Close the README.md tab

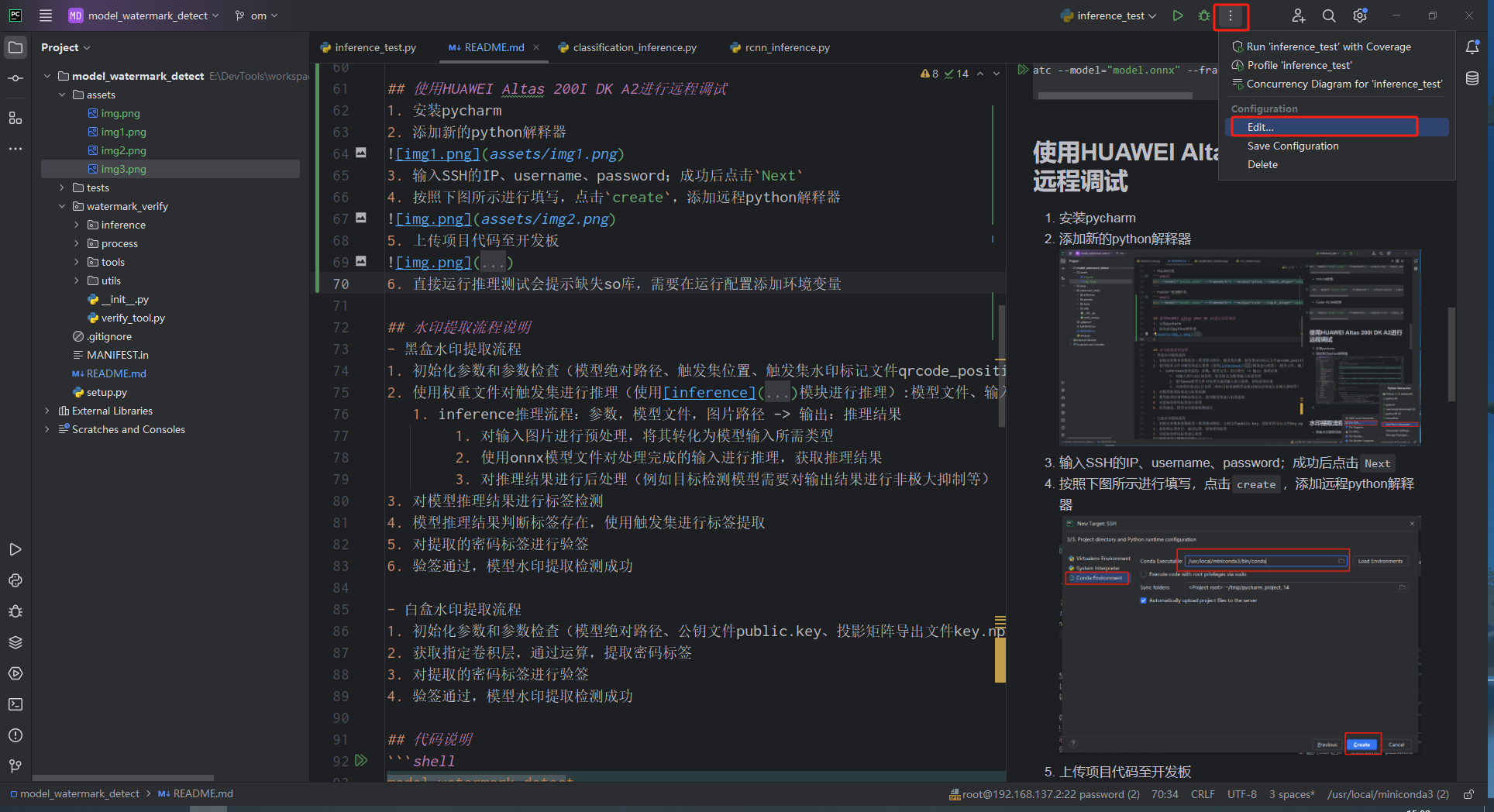click(536, 47)
